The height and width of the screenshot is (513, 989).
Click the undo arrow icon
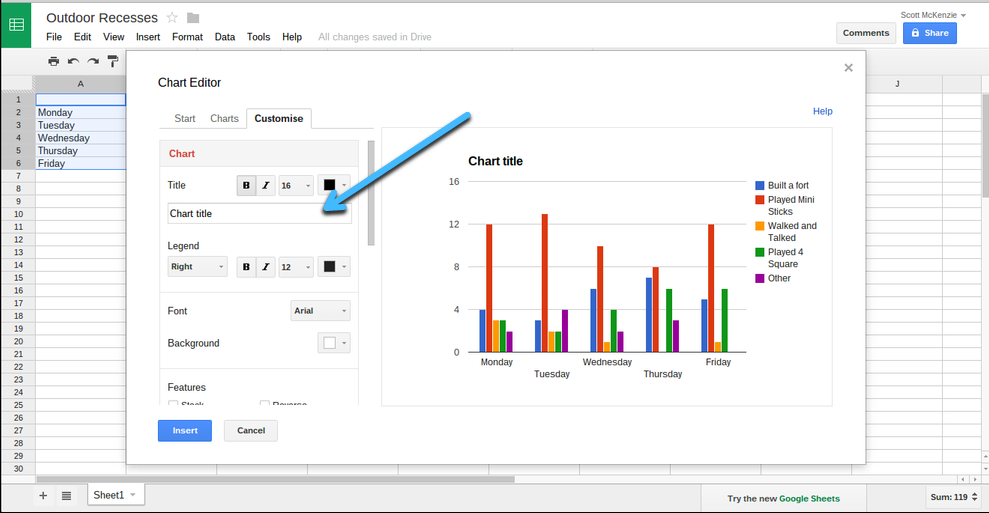(73, 61)
